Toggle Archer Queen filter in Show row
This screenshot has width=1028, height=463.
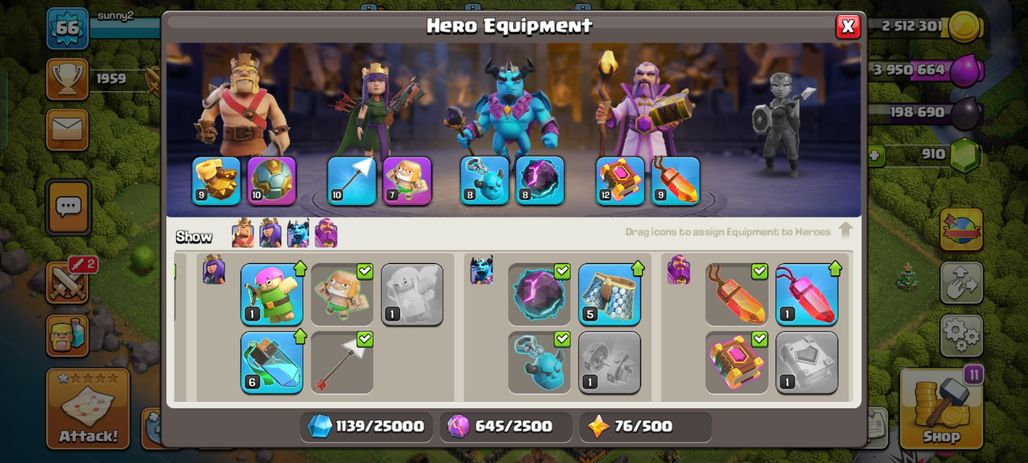270,234
